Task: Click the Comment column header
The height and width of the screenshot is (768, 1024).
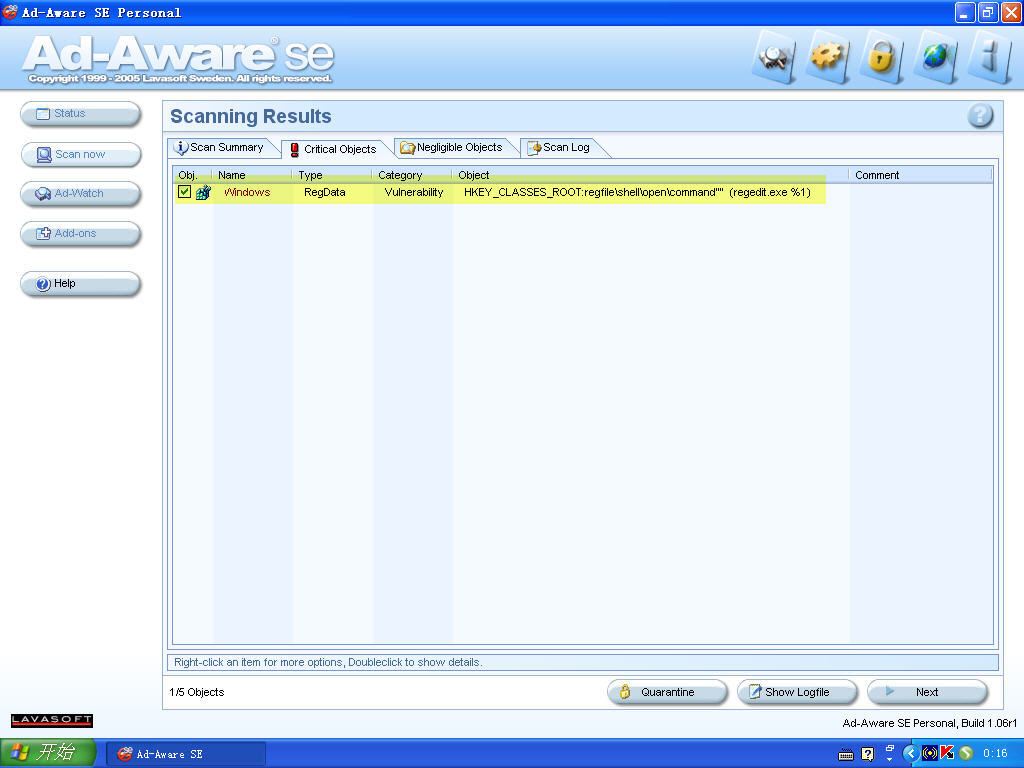Action: pyautogui.click(x=921, y=175)
